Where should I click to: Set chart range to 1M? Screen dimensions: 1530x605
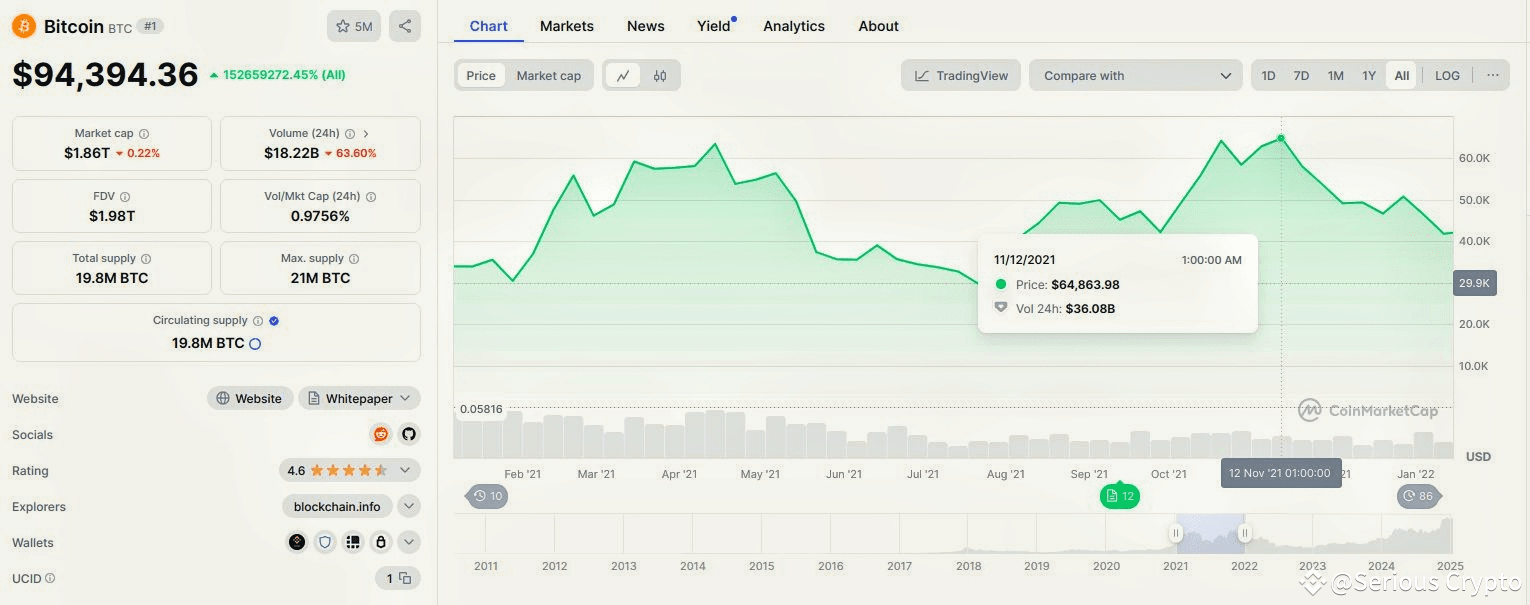[1335, 76]
